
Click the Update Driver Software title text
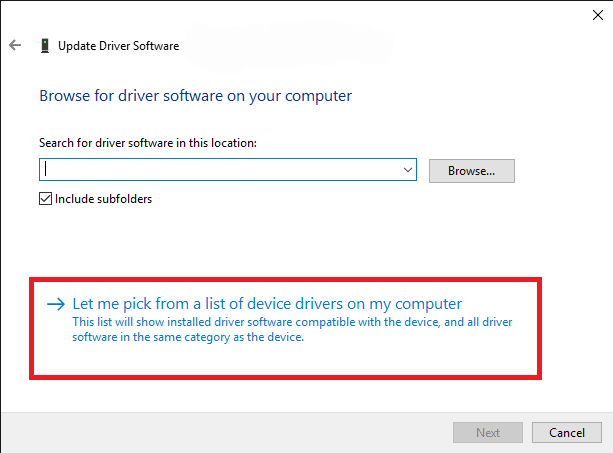(x=119, y=45)
